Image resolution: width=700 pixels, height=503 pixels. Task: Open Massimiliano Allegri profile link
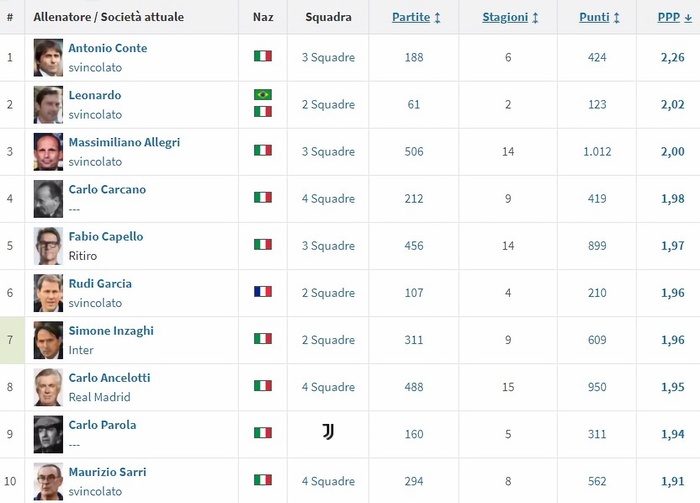124,142
